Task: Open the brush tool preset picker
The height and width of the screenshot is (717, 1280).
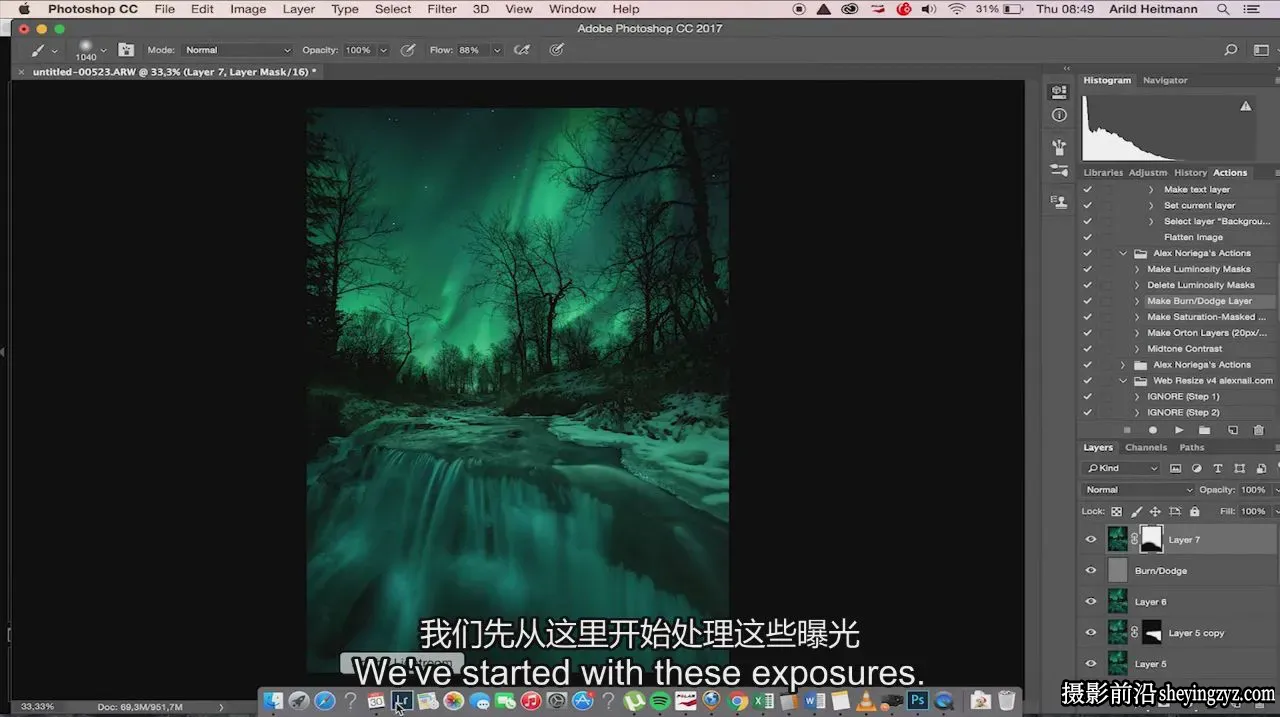Action: [44, 50]
